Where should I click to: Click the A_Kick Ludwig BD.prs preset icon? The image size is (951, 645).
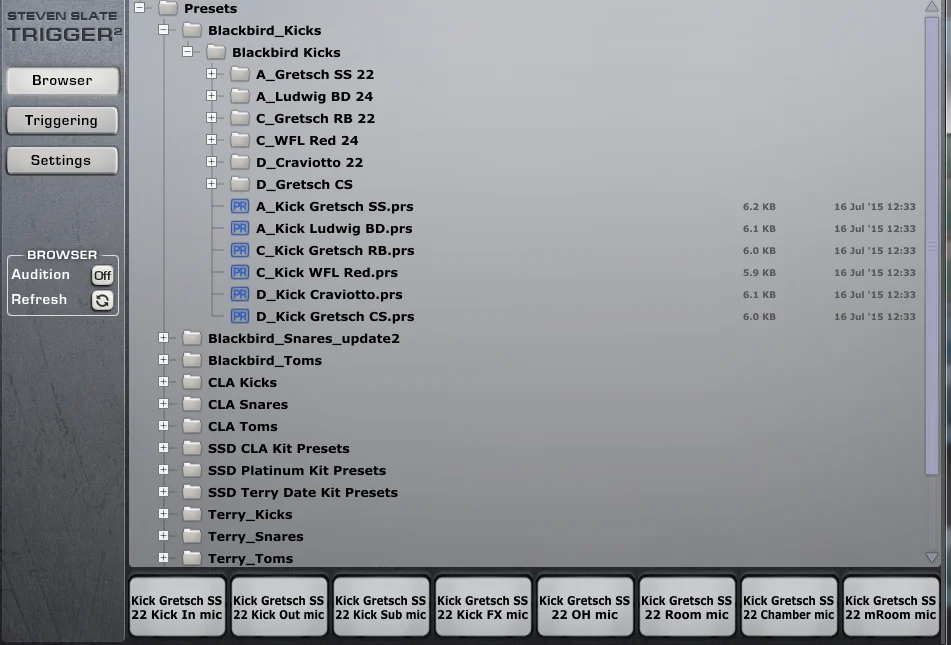(240, 228)
